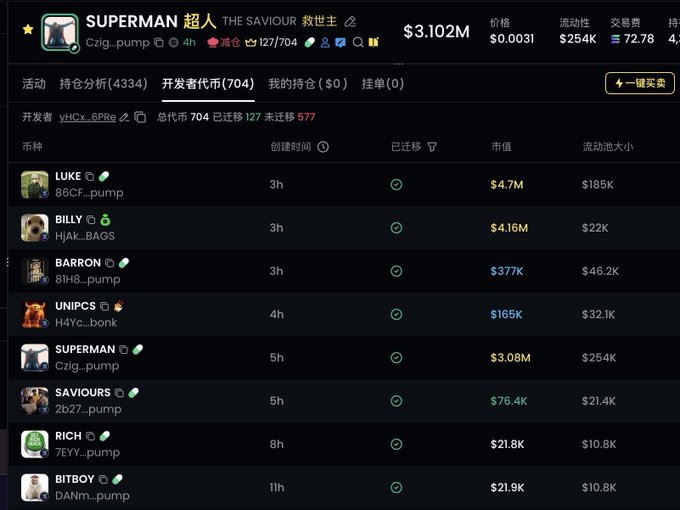This screenshot has width=680, height=510.
Task: Click the pill icon next to BARRON
Action: point(124,263)
